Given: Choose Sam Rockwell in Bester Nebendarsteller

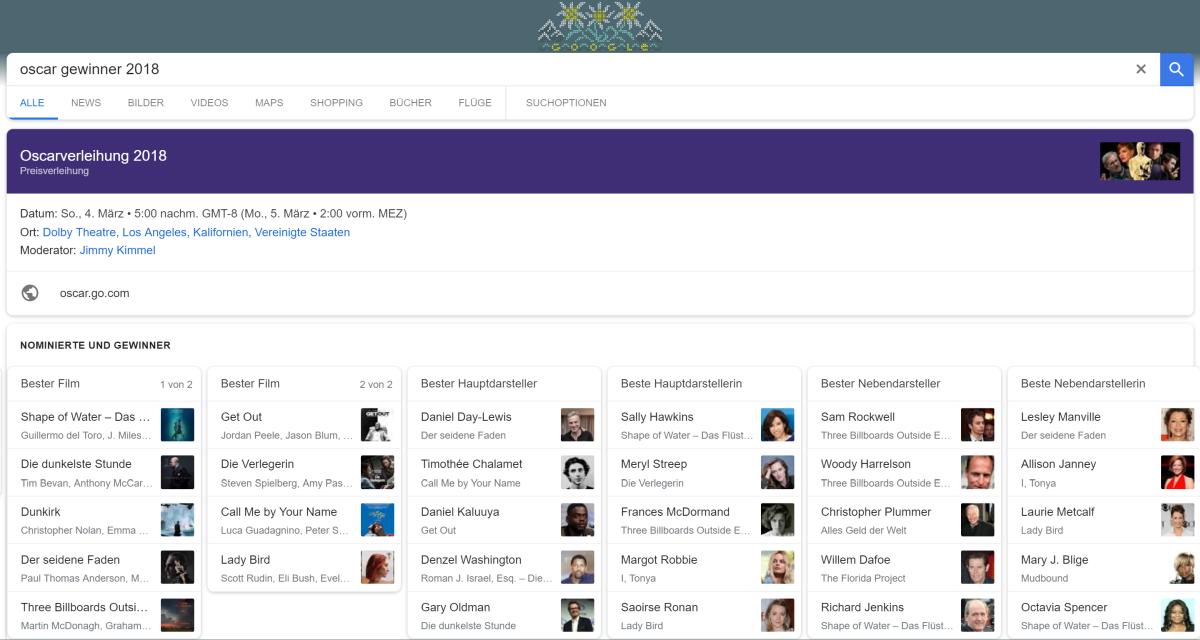Looking at the screenshot, I should (x=857, y=417).
